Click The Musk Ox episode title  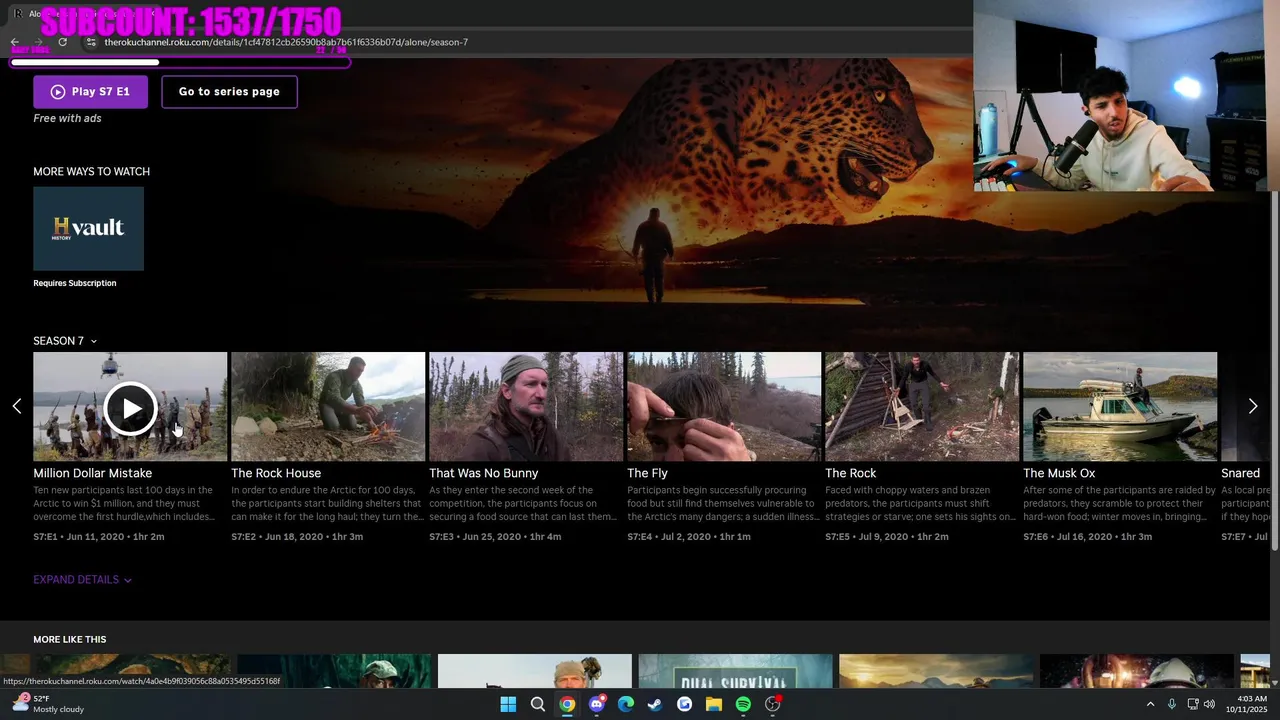[x=1059, y=473]
